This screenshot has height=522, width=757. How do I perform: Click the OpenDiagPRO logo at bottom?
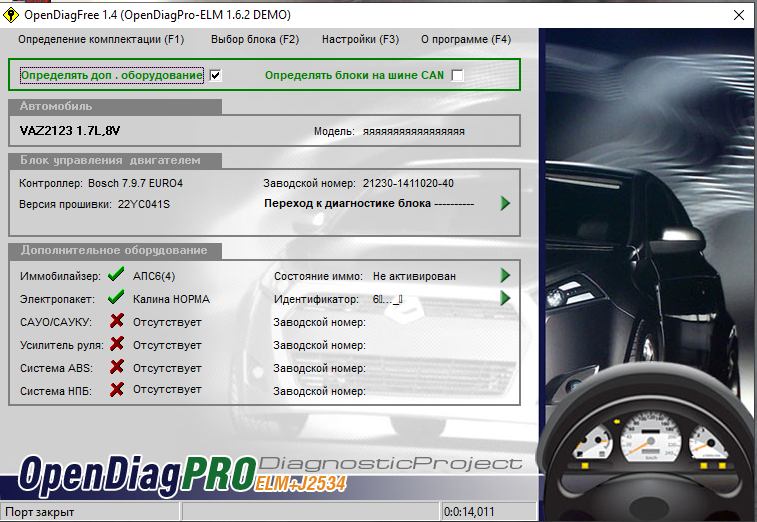[135, 473]
